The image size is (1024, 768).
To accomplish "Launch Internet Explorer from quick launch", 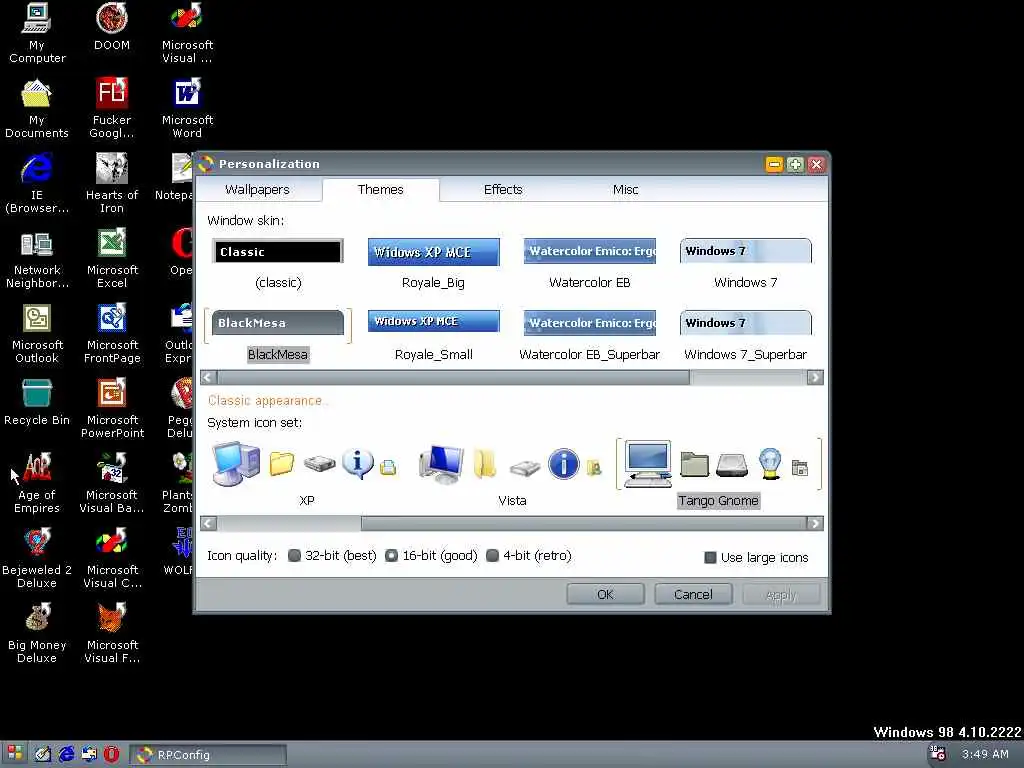I will (x=67, y=754).
